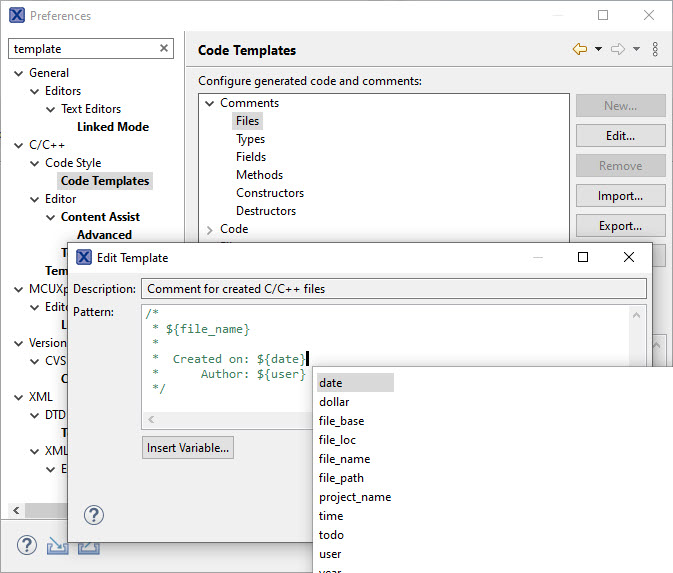Click the Preferences help question mark icon

27,546
